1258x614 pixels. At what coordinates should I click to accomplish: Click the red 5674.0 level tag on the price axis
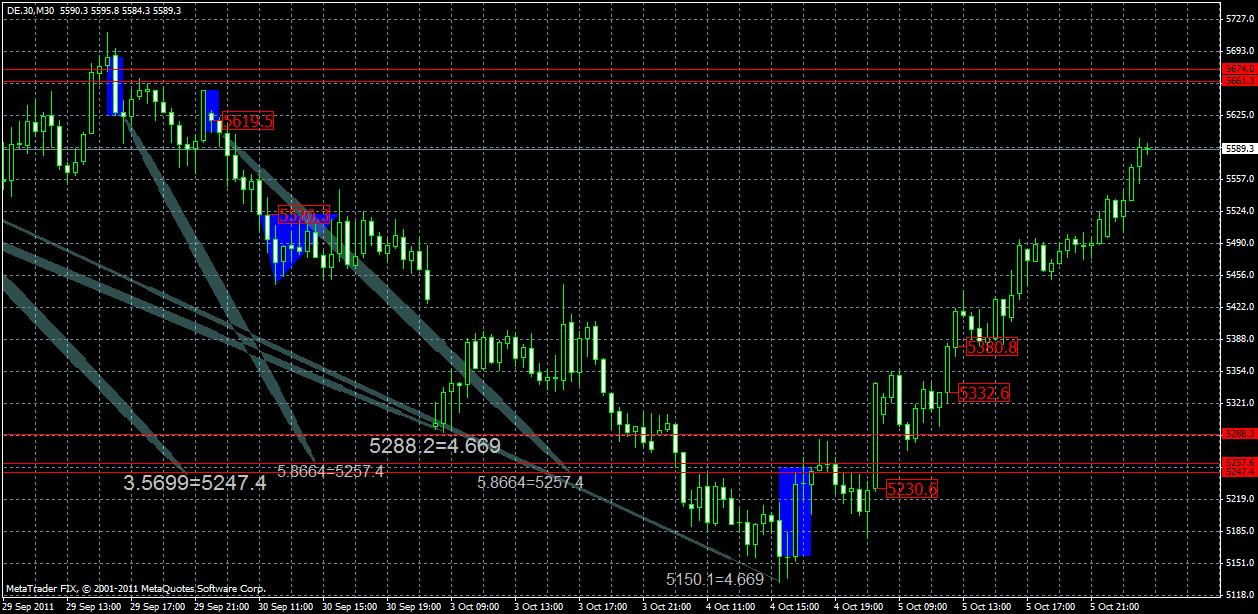(x=1240, y=68)
